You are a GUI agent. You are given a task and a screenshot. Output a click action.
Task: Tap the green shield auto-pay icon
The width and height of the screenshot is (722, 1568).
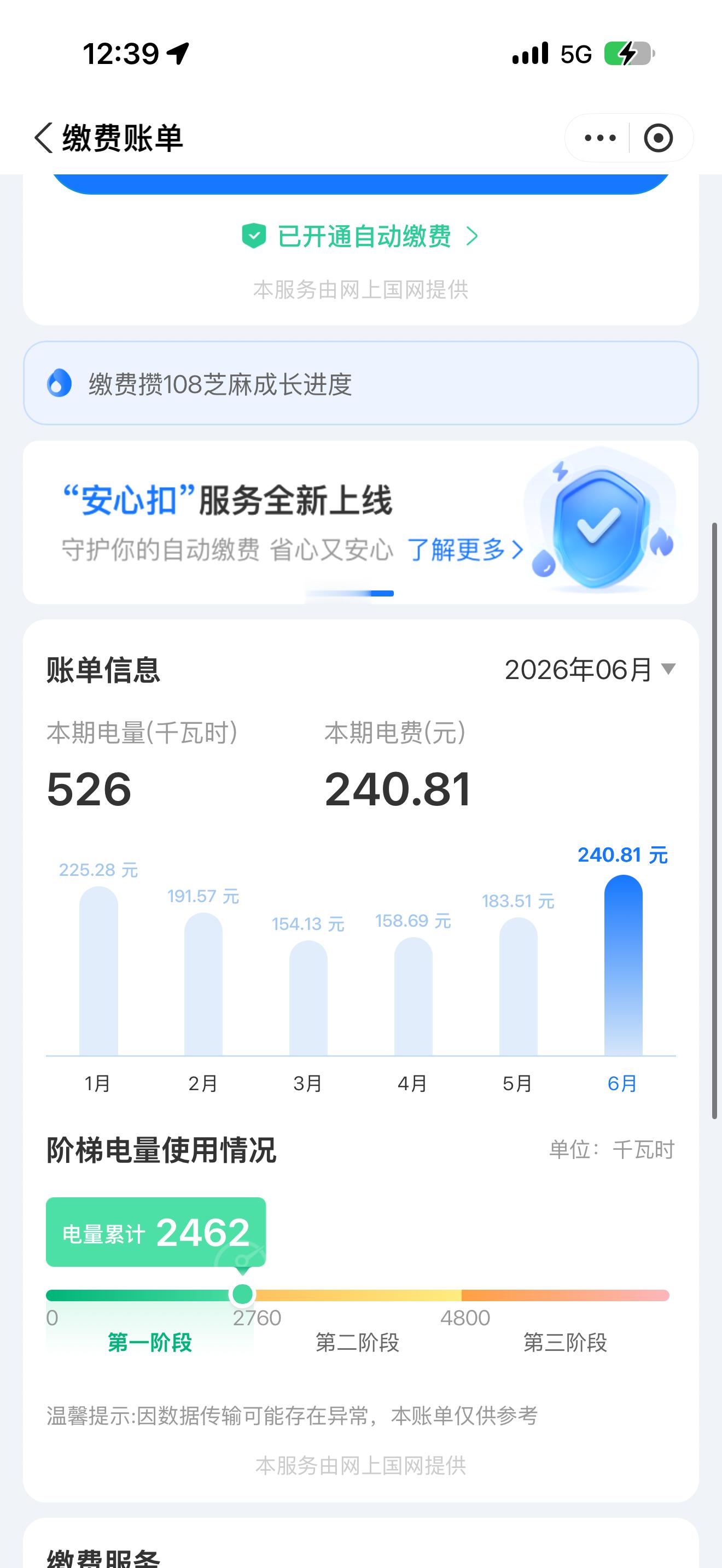tap(254, 236)
